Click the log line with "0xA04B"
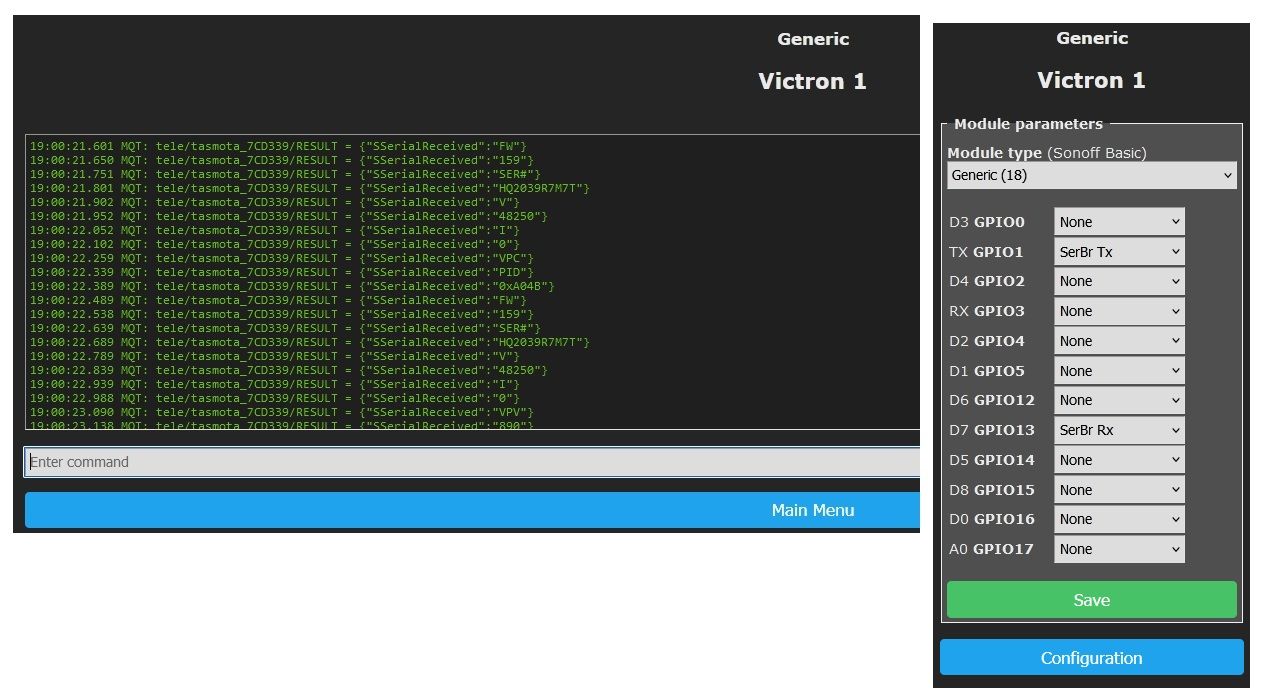The image size is (1263, 693). coord(292,286)
